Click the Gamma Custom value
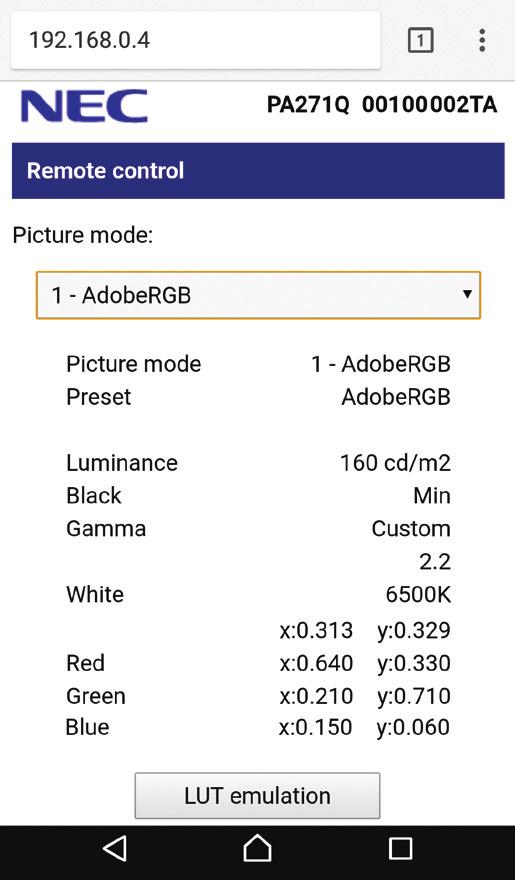 [x=411, y=529]
